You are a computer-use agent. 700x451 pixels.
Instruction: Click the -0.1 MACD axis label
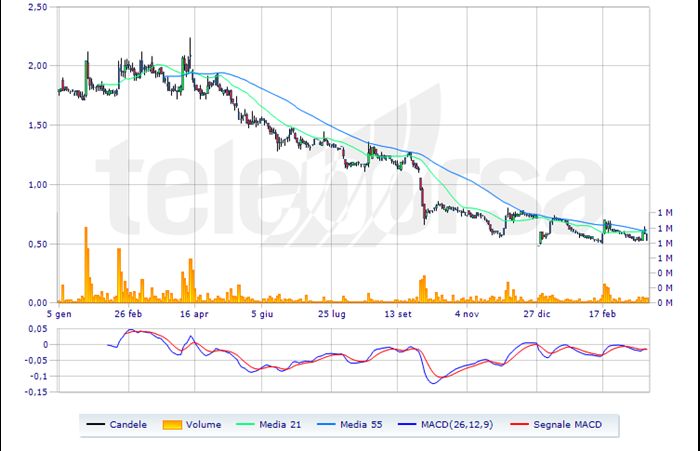[37, 376]
